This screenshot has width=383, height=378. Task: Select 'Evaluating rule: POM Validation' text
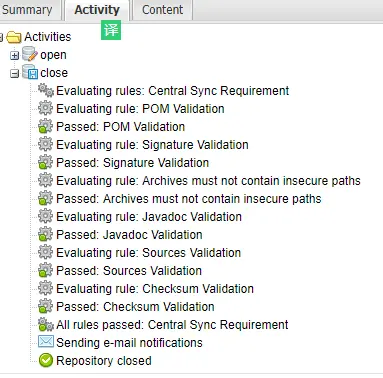click(x=140, y=109)
